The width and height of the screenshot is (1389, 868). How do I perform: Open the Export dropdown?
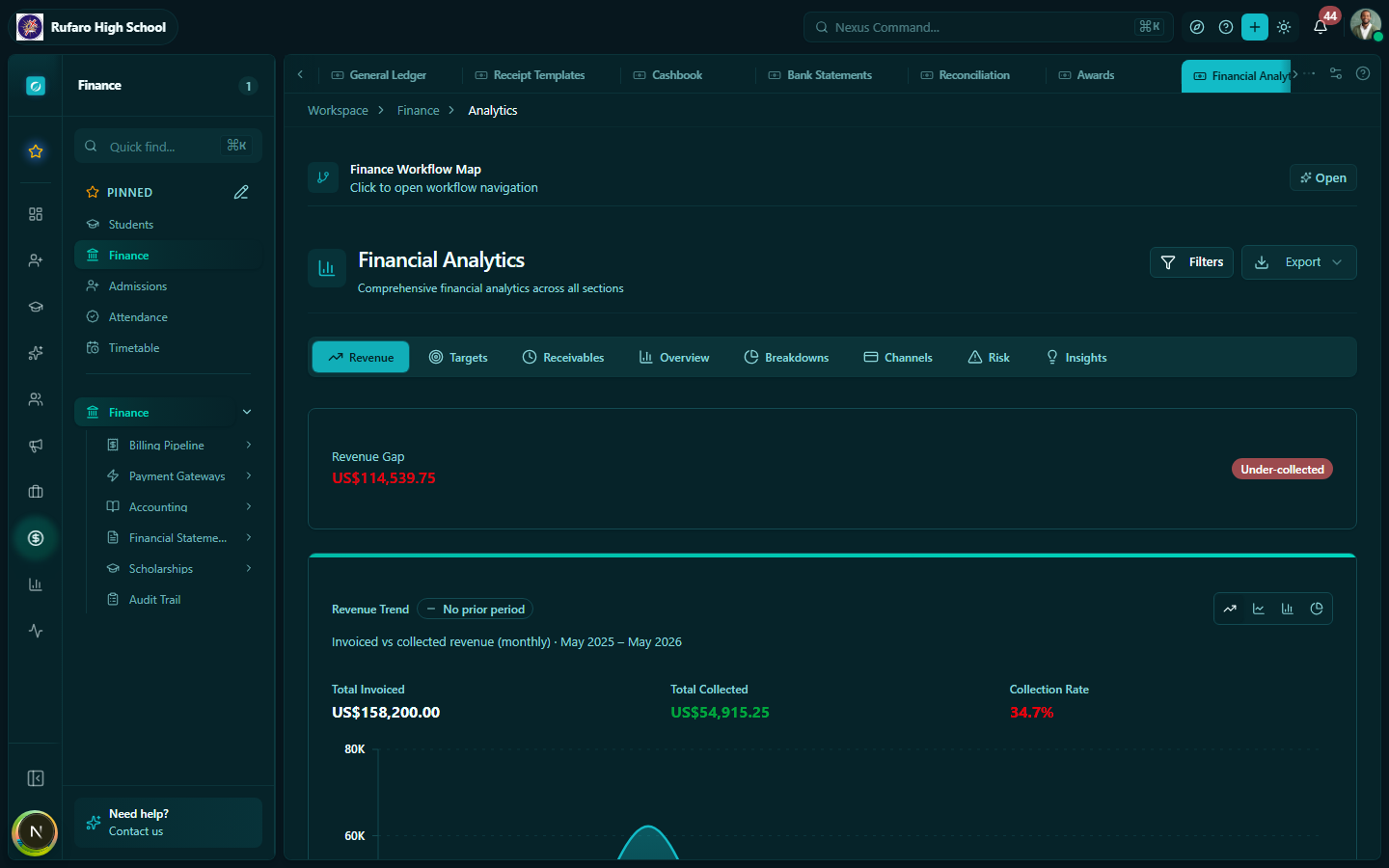pyautogui.click(x=1298, y=262)
